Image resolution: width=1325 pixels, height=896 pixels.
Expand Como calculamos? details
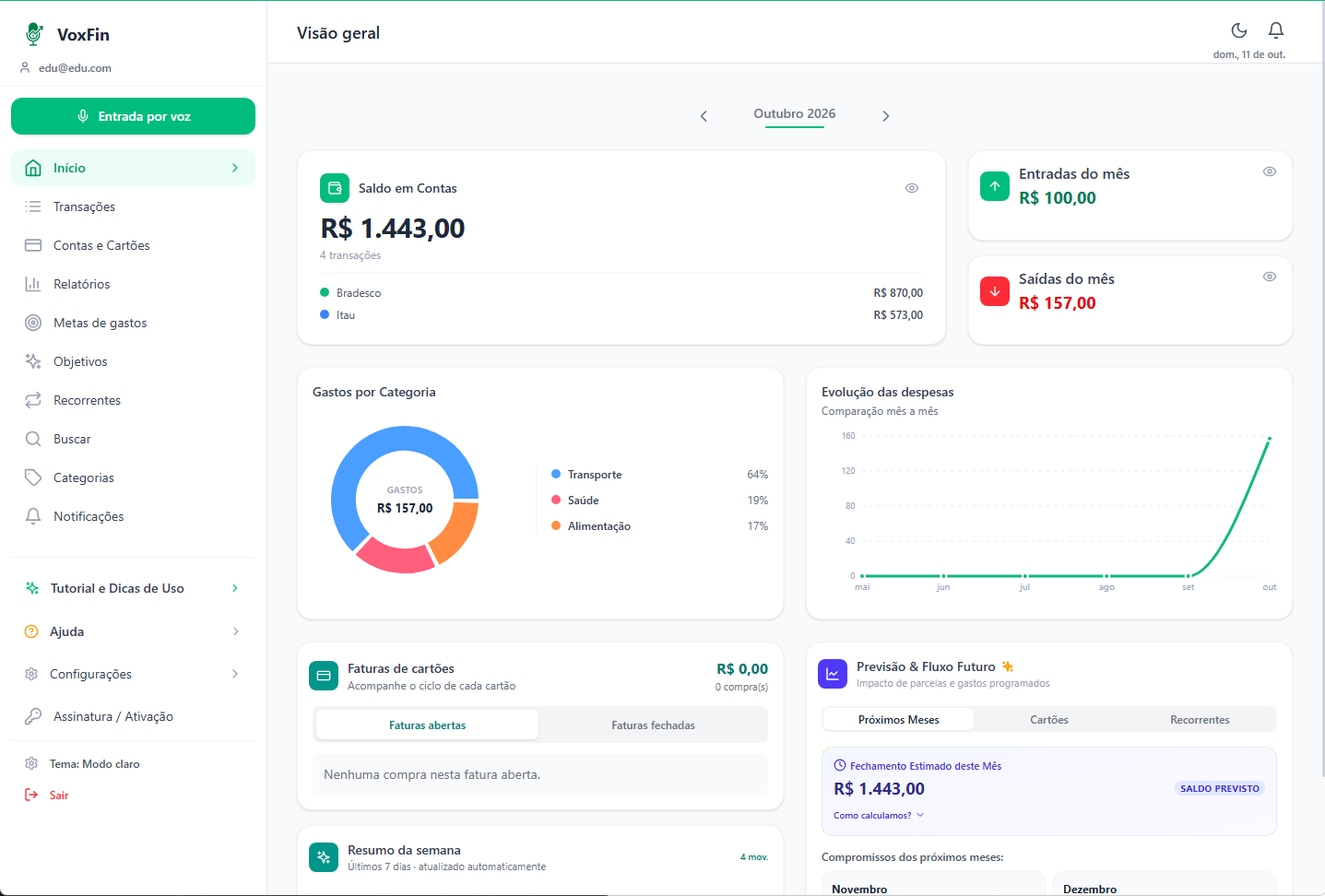pyautogui.click(x=879, y=815)
